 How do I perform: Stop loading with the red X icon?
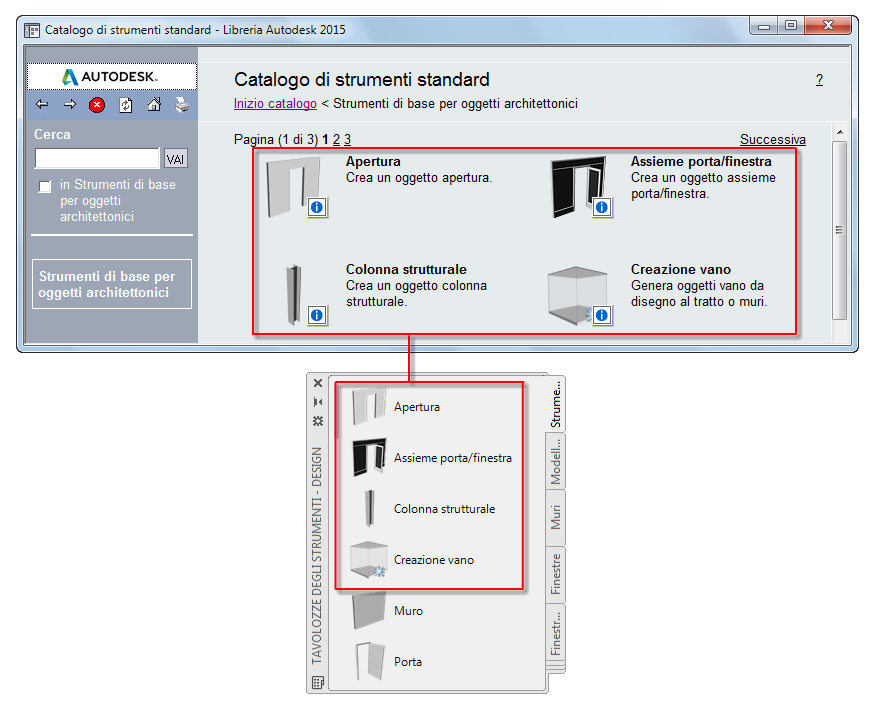click(97, 105)
